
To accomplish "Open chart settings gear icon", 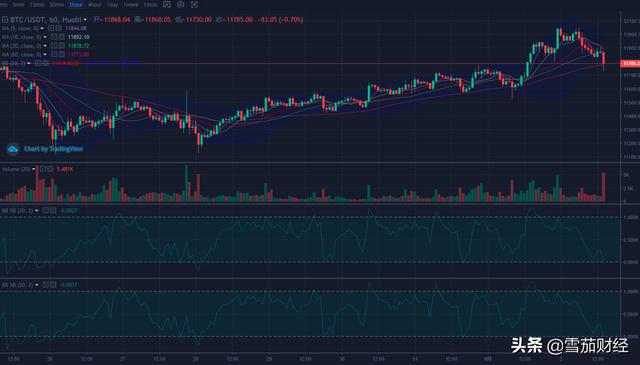I will (x=180, y=4).
